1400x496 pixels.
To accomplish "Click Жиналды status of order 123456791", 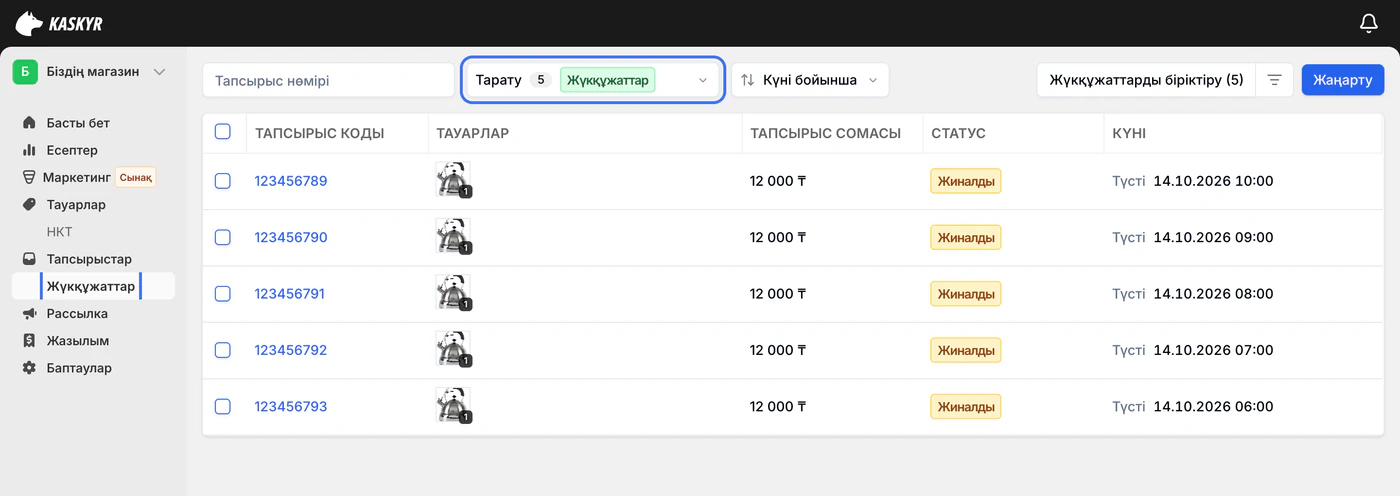I will [966, 294].
